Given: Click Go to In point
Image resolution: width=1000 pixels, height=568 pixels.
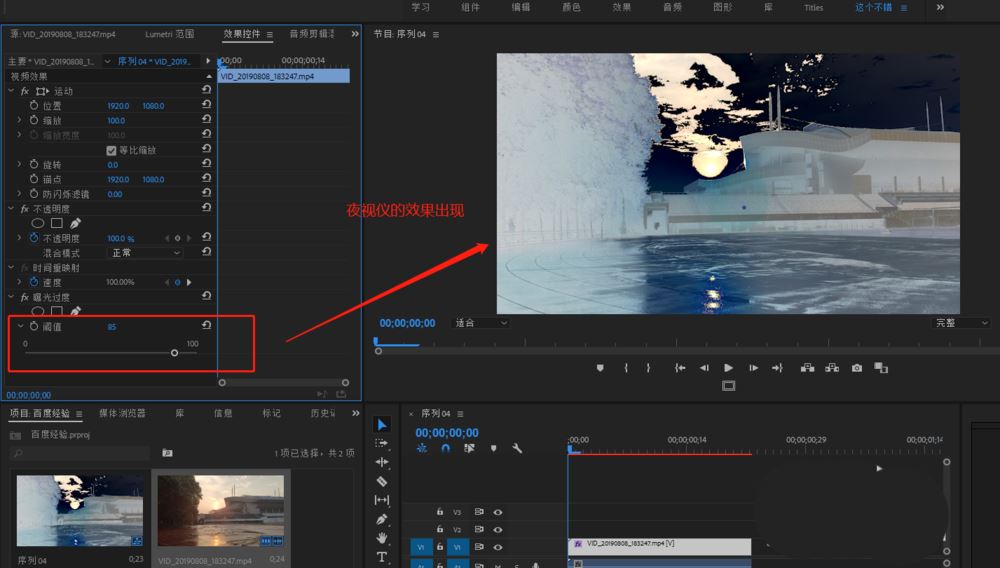Looking at the screenshot, I should tap(680, 368).
